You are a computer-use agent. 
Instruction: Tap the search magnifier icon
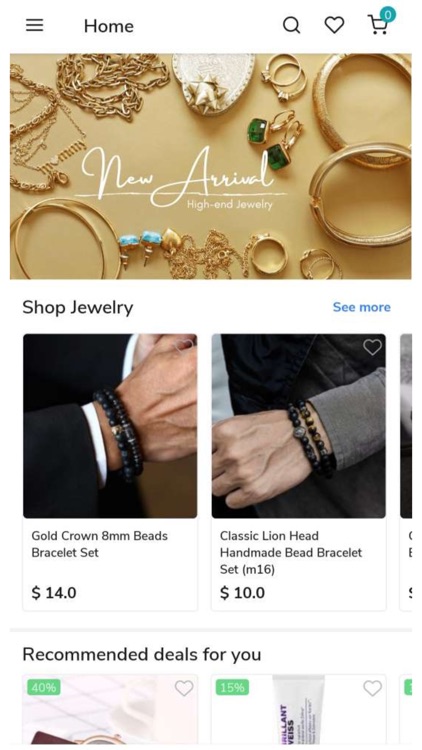(291, 25)
